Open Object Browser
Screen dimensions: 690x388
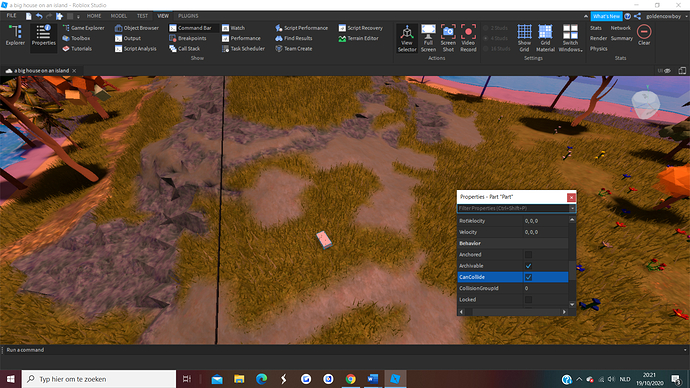[137, 28]
